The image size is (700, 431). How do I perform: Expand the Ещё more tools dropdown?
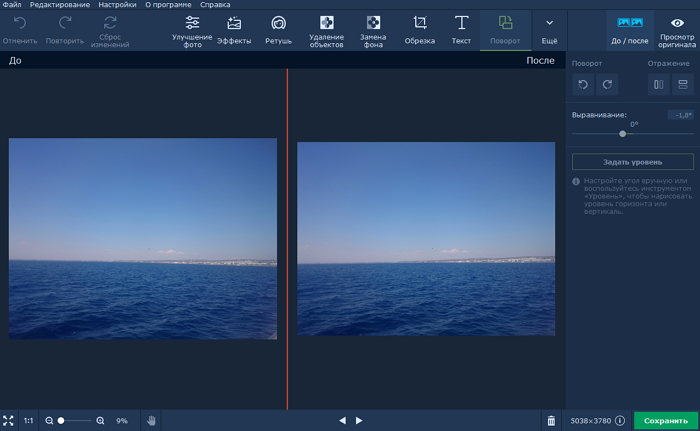coord(549,29)
